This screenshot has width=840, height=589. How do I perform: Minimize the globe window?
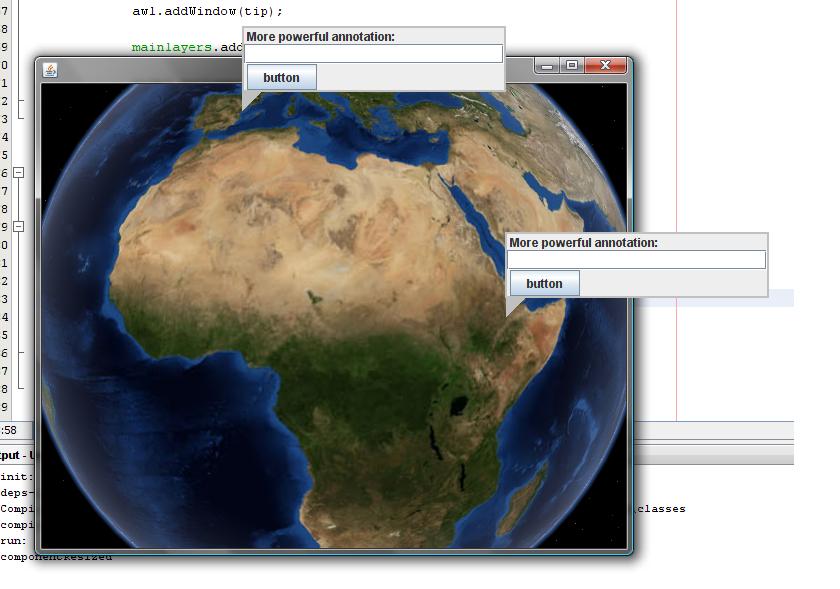(x=547, y=66)
